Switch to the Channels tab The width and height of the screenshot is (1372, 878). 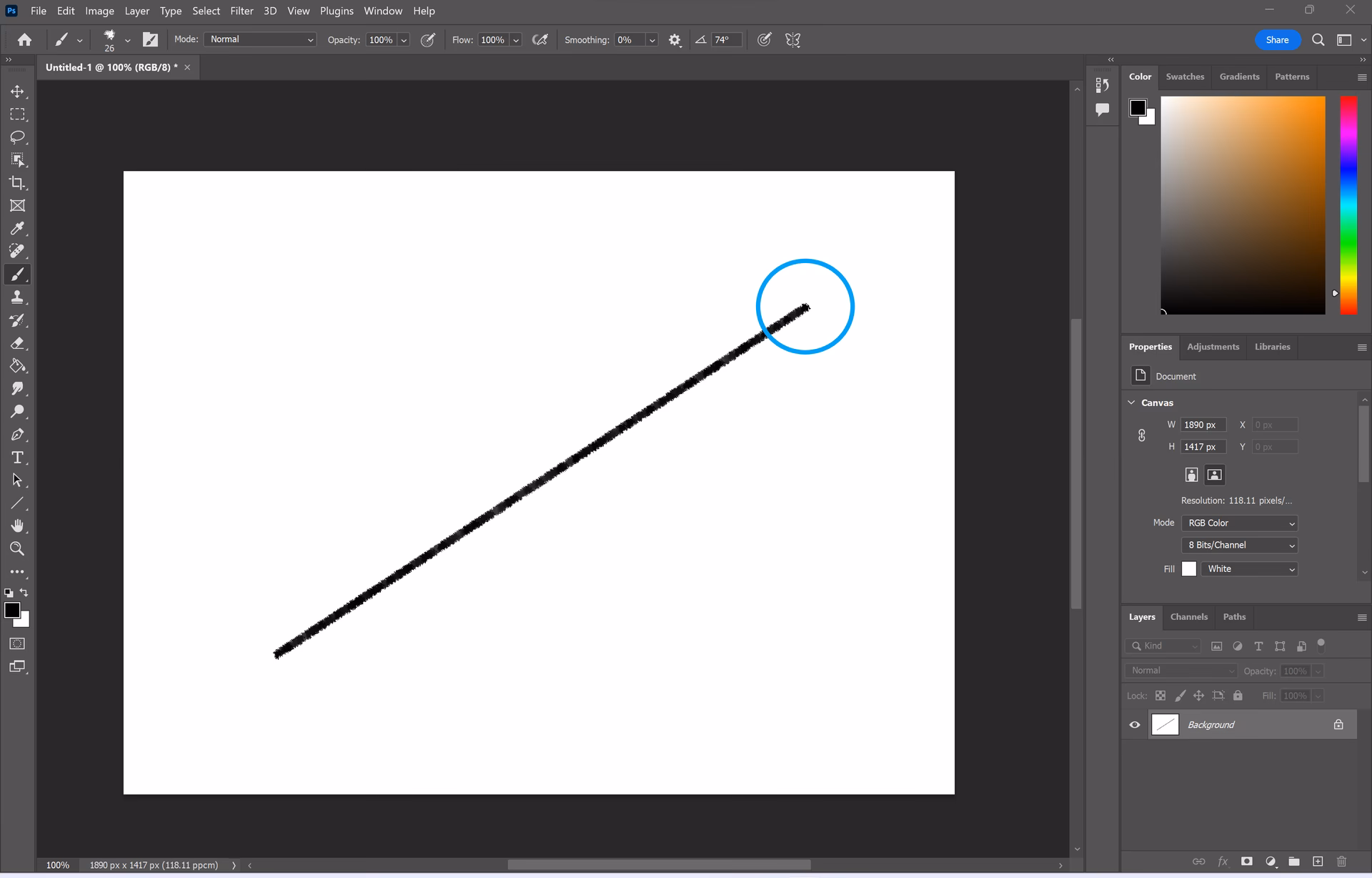click(1188, 616)
